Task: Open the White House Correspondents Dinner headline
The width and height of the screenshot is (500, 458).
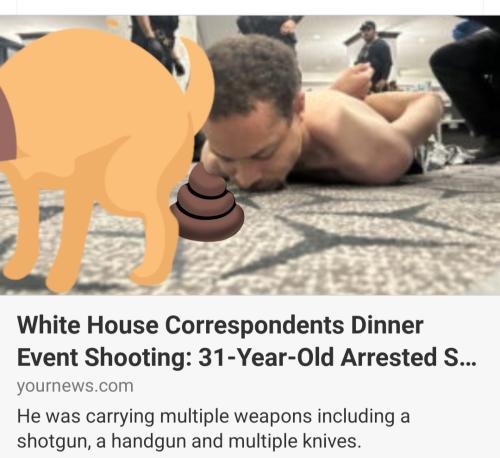Action: 220,325
